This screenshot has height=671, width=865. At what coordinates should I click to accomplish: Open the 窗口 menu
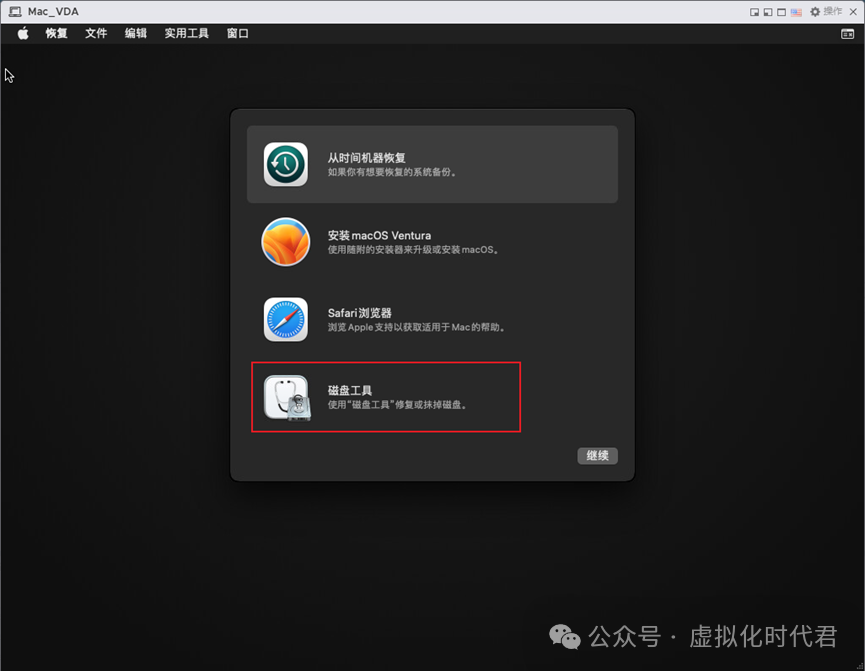(238, 34)
